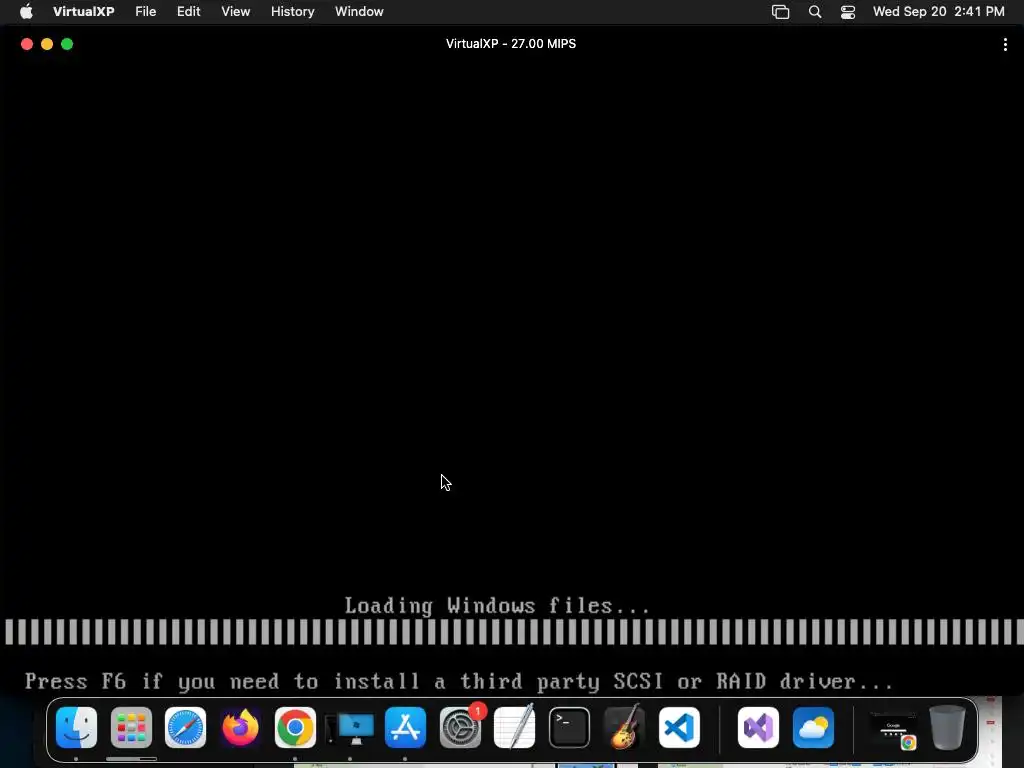1024x768 pixels.
Task: Open the History menu
Action: click(293, 12)
